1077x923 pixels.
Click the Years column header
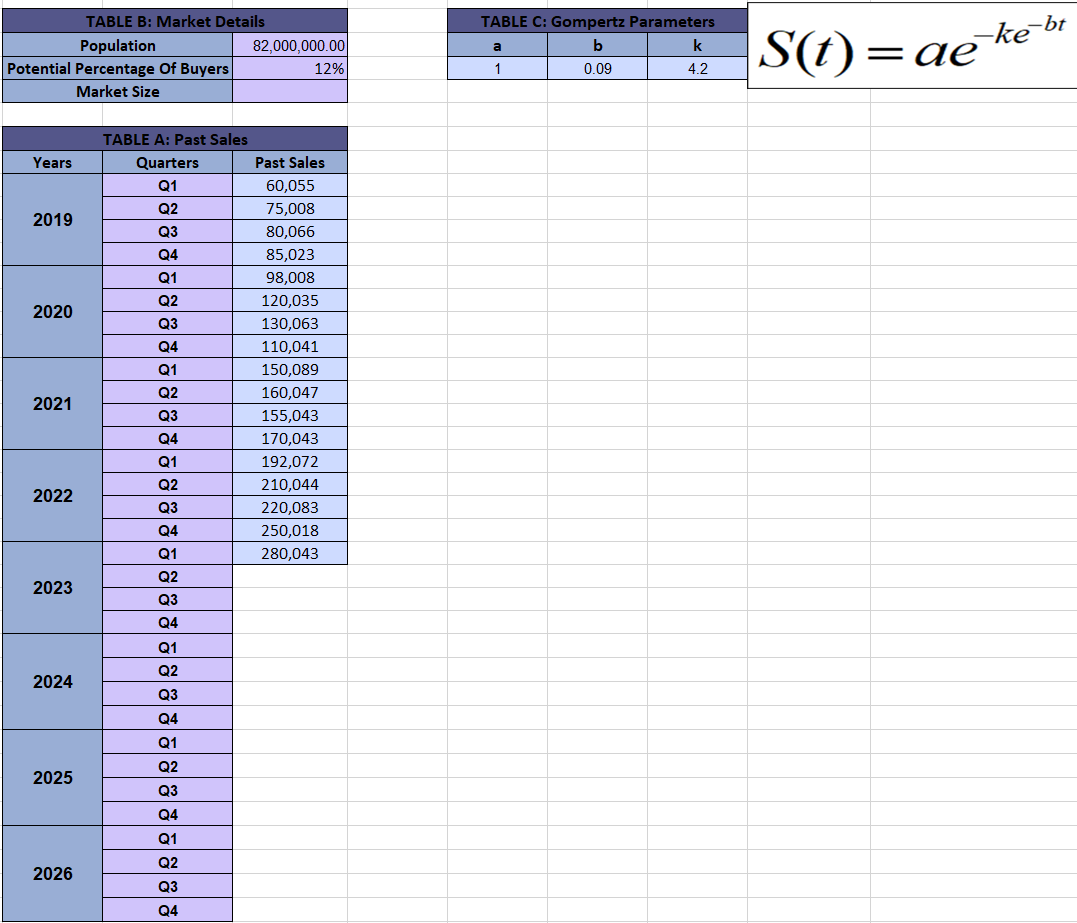point(51,162)
